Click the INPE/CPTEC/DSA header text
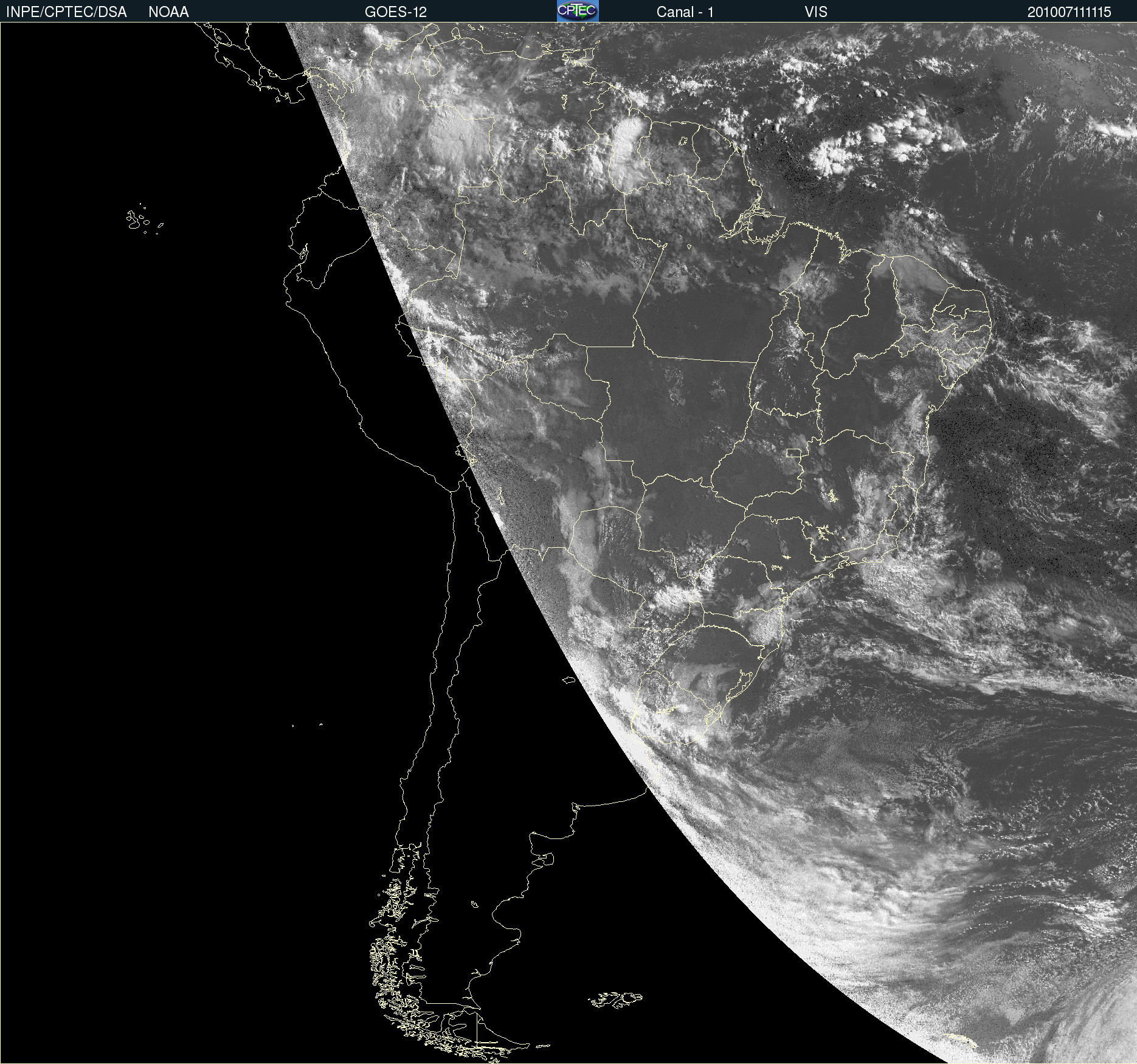The height and width of the screenshot is (1064, 1137). tap(66, 12)
